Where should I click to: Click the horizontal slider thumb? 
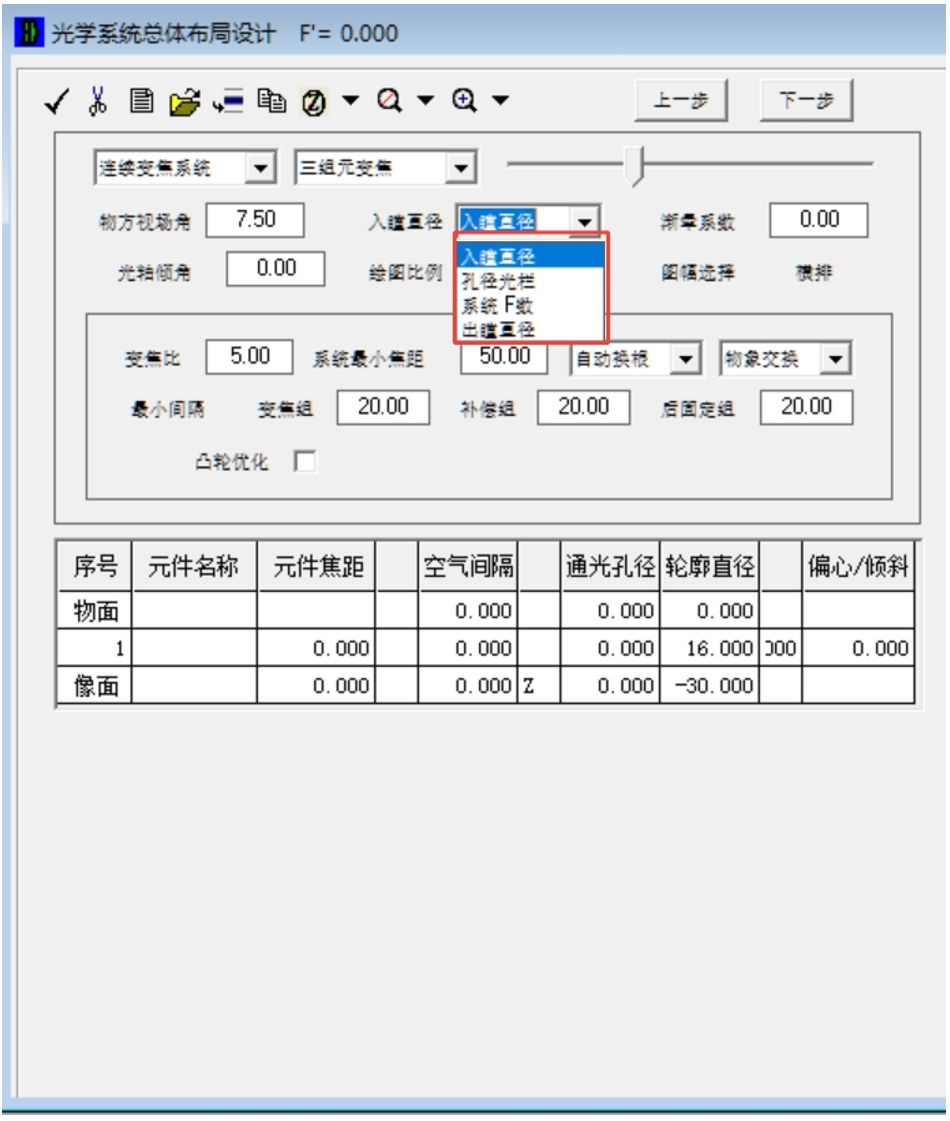(x=633, y=165)
